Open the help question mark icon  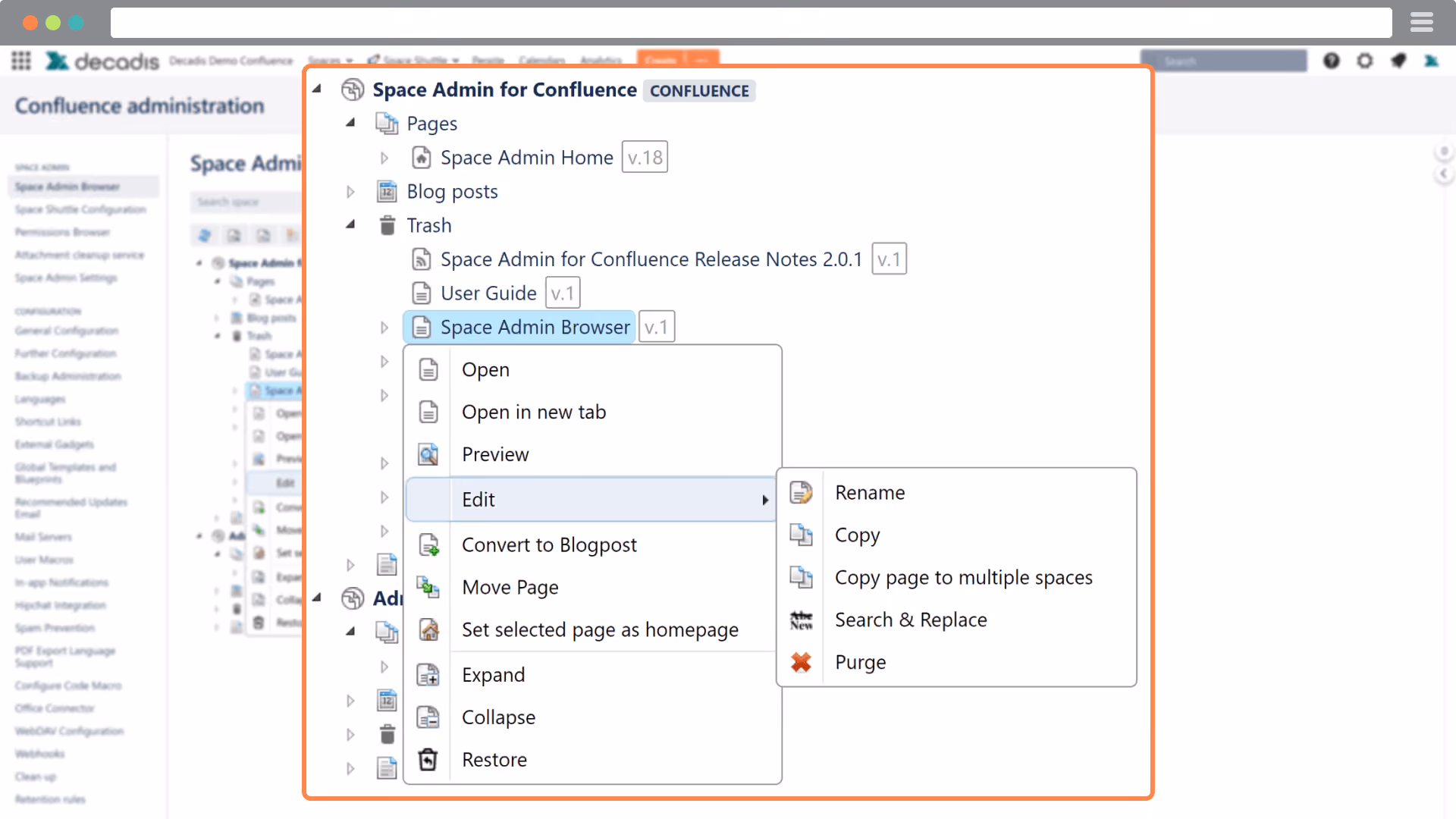point(1332,61)
